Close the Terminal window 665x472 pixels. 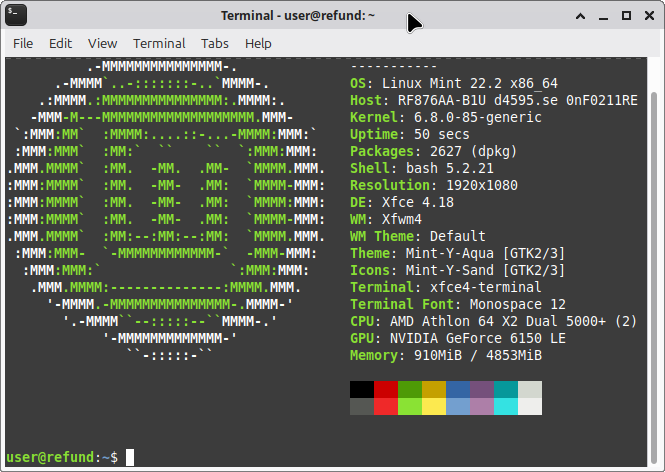[x=649, y=16]
